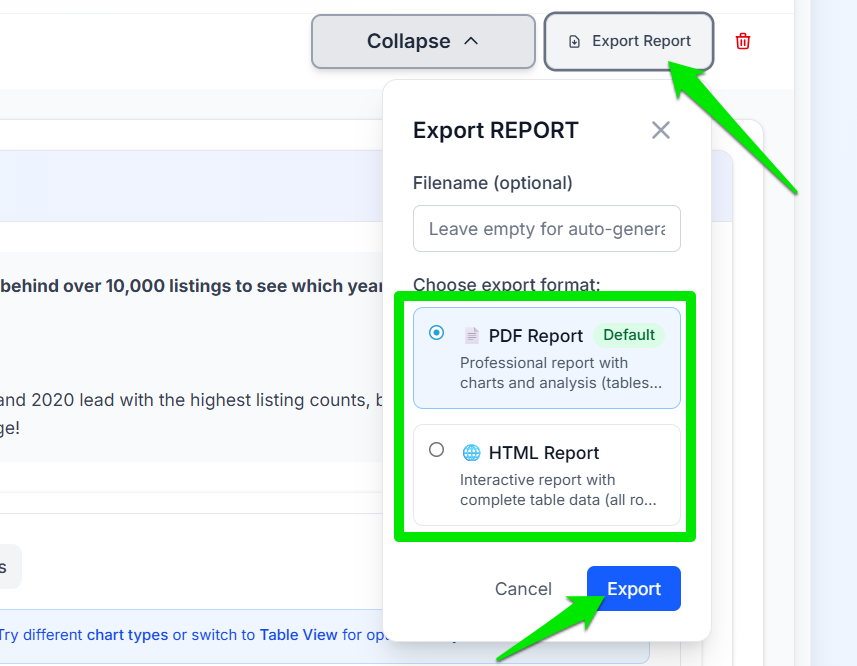This screenshot has width=857, height=666.
Task: Cancel the export dialog
Action: 523,589
